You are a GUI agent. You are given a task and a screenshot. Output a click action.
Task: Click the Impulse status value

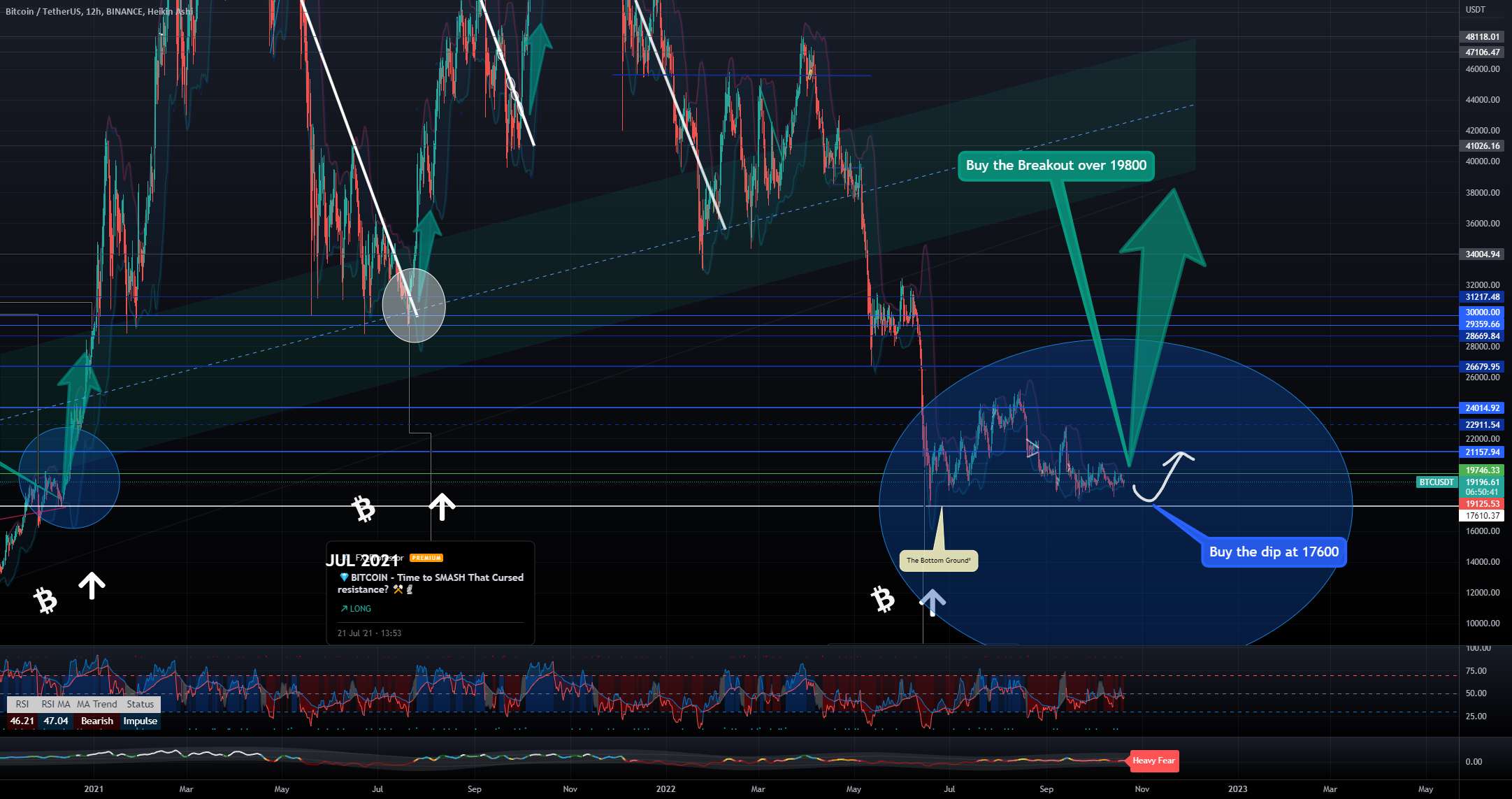click(141, 721)
